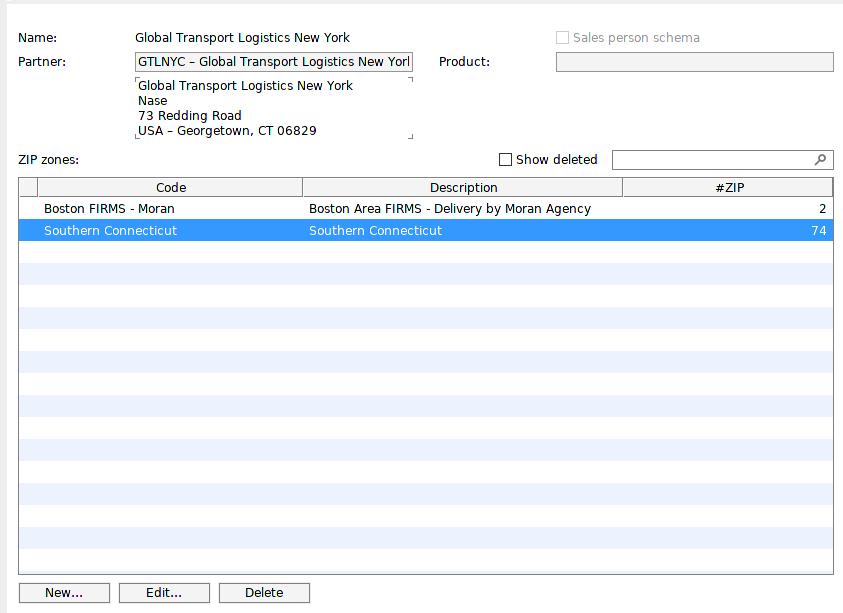Select the Boston FIRMS - Moran row
This screenshot has height=613, width=843.
pyautogui.click(x=426, y=209)
